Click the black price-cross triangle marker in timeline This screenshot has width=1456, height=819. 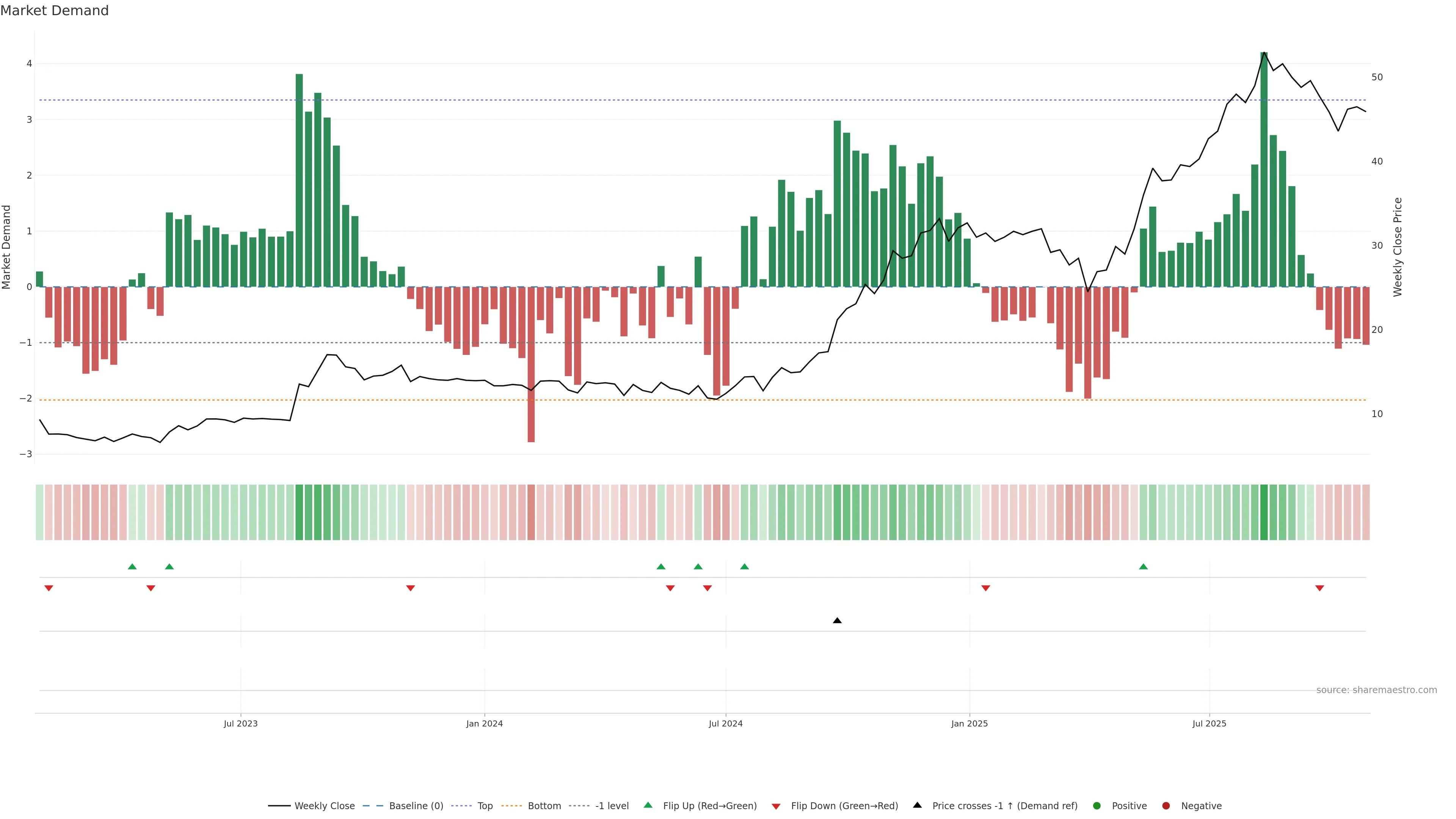point(837,621)
